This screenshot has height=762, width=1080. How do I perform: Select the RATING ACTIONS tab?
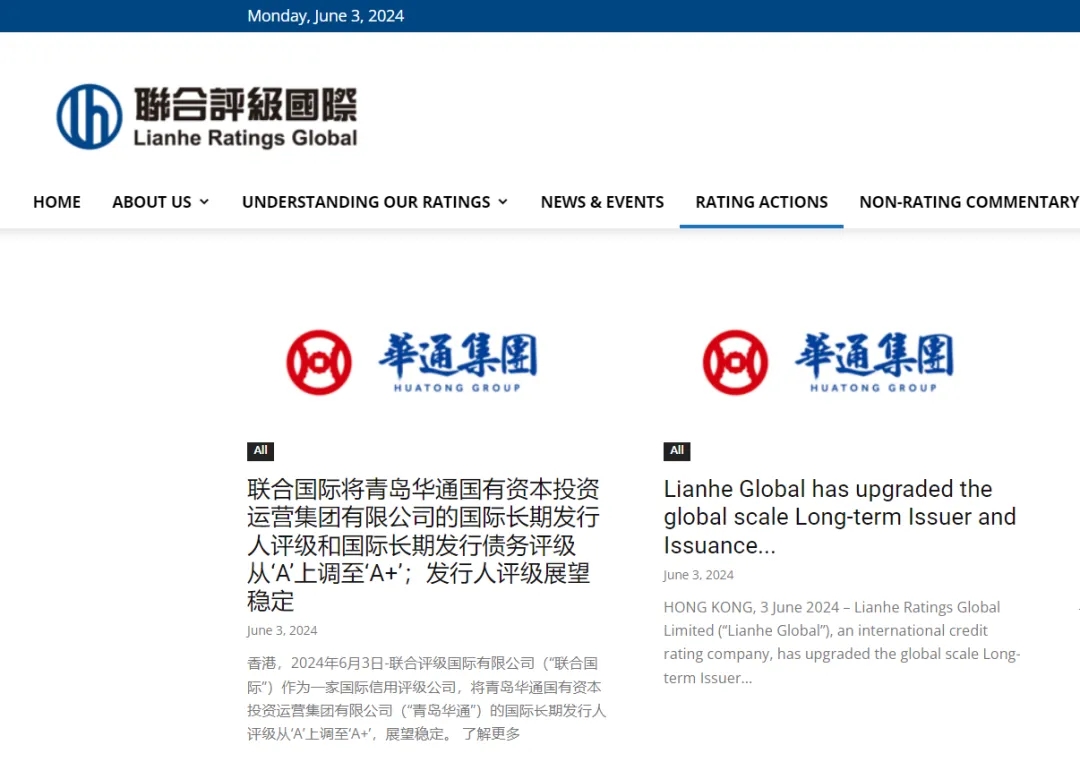[x=761, y=202]
